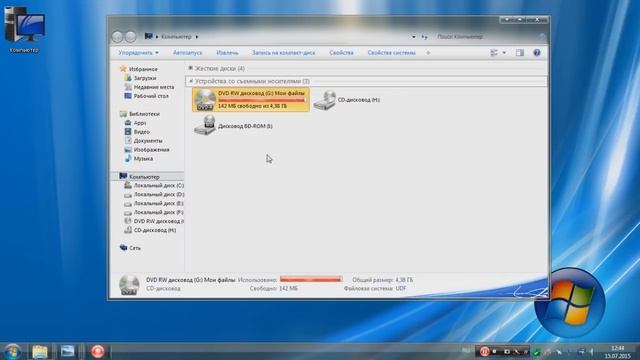
Task: Click the Back navigation arrow
Action: (118, 37)
